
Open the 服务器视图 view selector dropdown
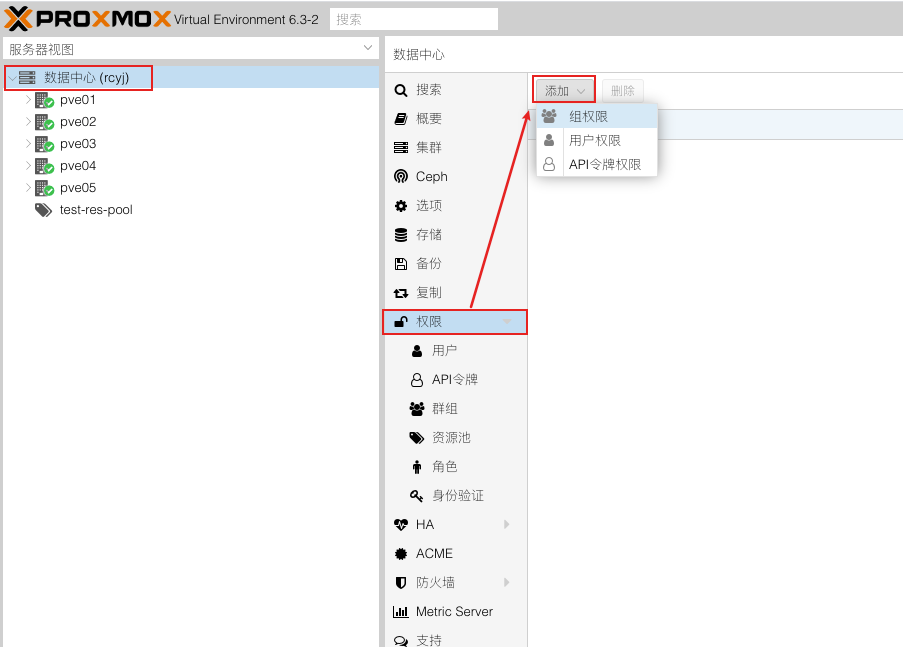click(367, 48)
